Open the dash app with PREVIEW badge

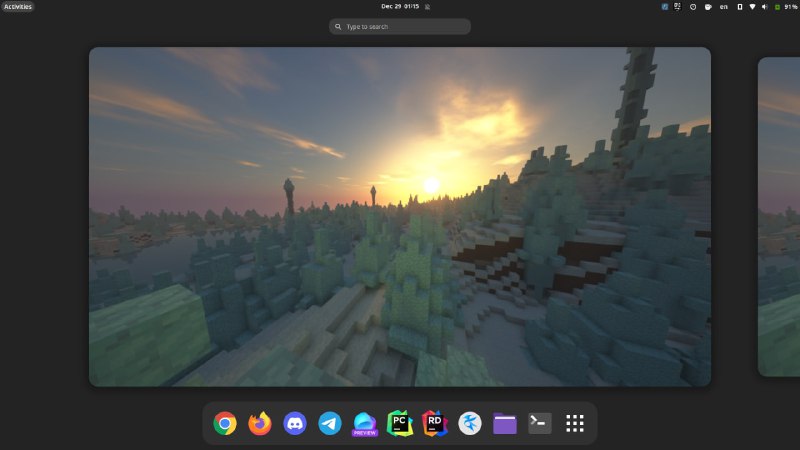tap(365, 424)
